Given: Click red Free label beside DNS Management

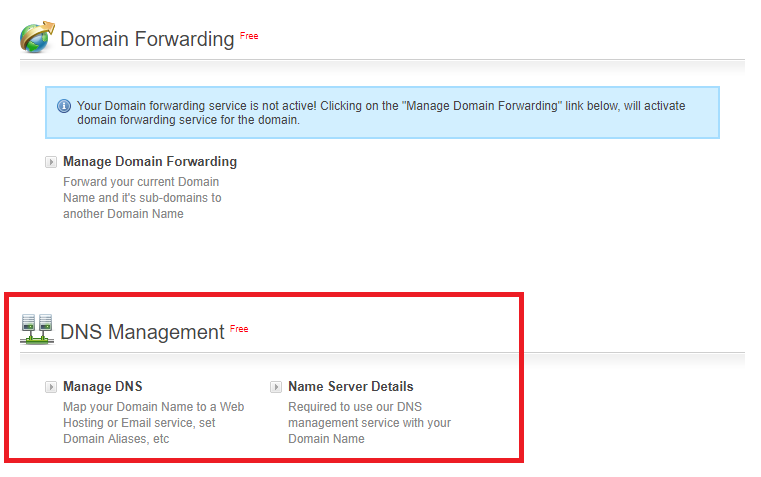Looking at the screenshot, I should pyautogui.click(x=239, y=329).
